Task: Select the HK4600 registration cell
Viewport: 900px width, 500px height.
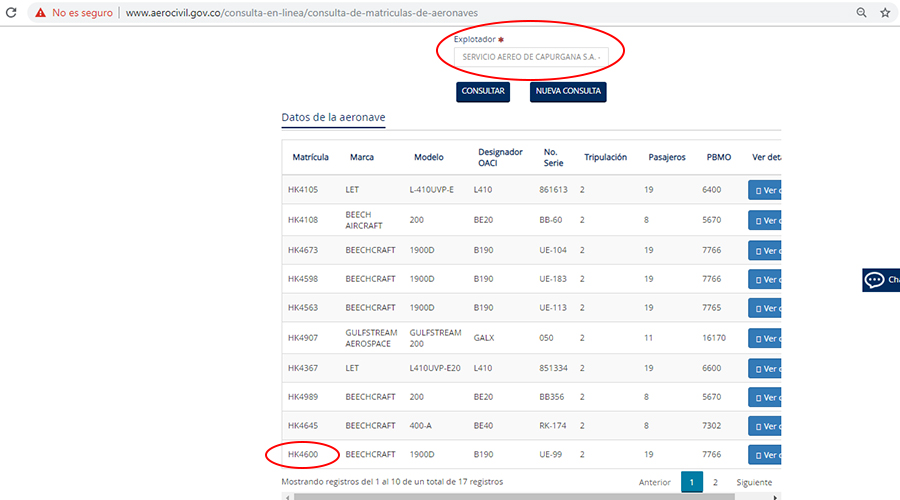Action: coord(302,454)
